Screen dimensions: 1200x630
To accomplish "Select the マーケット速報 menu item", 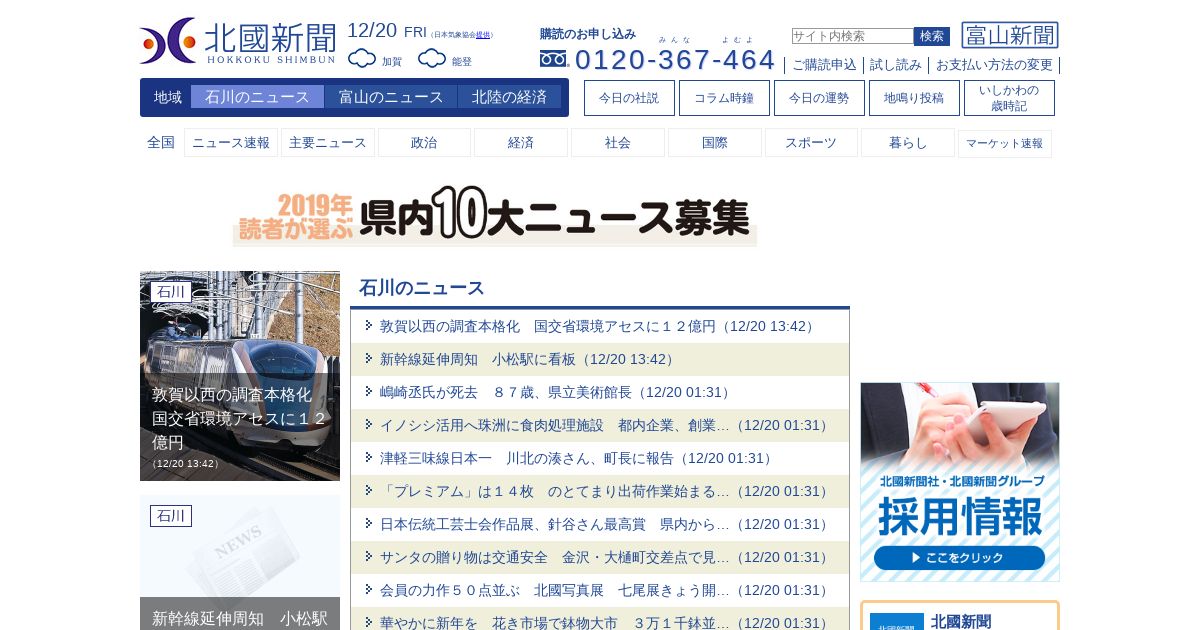I will pos(1005,143).
